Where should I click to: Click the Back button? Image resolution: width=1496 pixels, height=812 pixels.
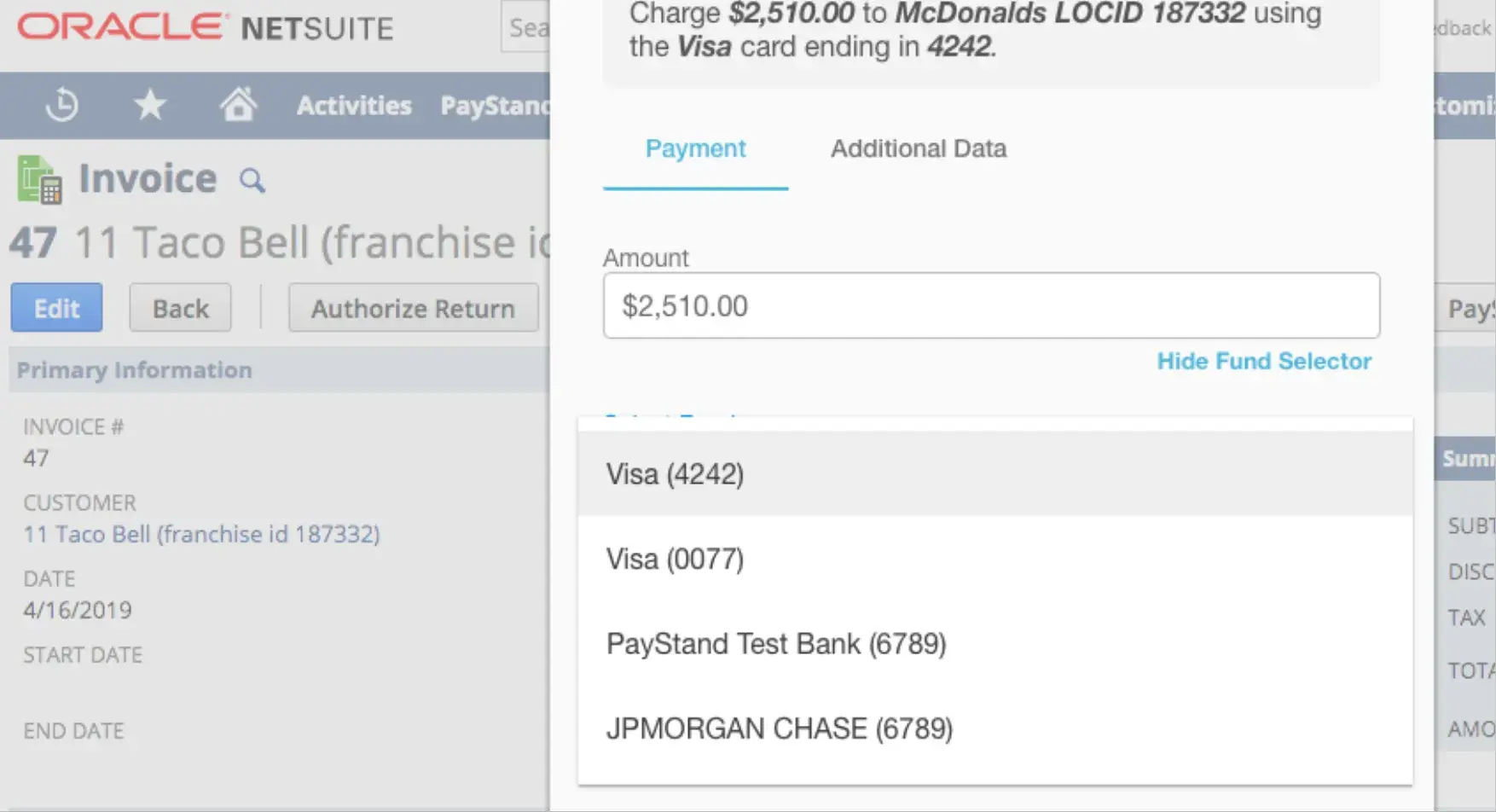pos(179,307)
